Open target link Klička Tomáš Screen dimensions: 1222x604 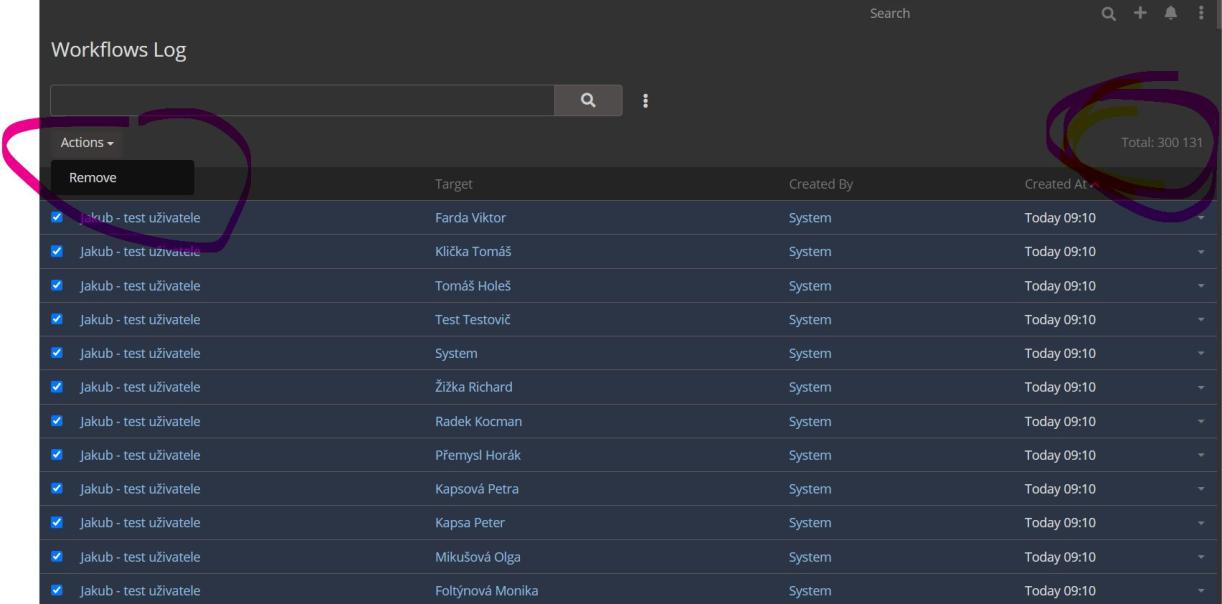pos(475,252)
